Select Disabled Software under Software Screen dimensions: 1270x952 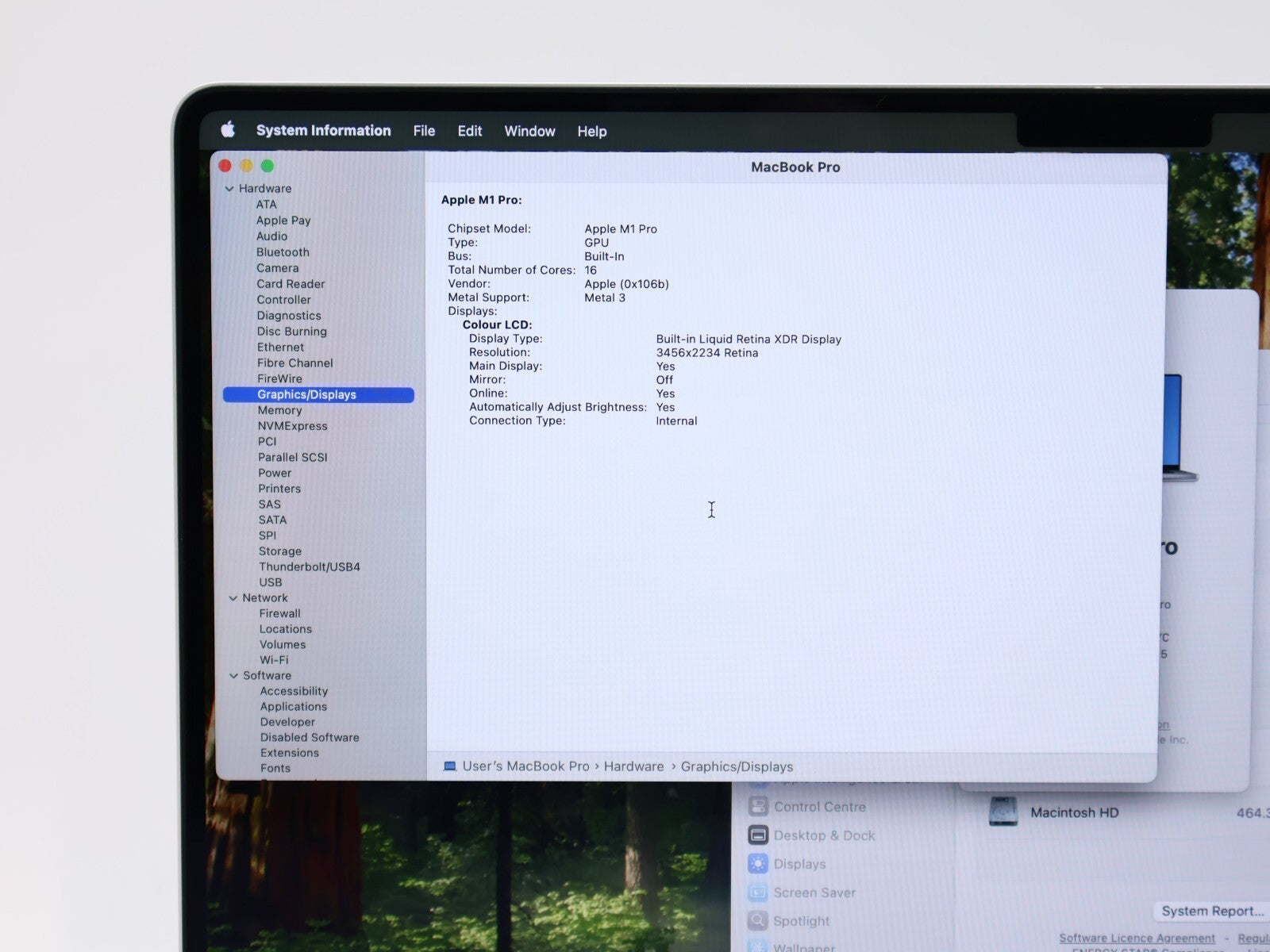point(310,738)
